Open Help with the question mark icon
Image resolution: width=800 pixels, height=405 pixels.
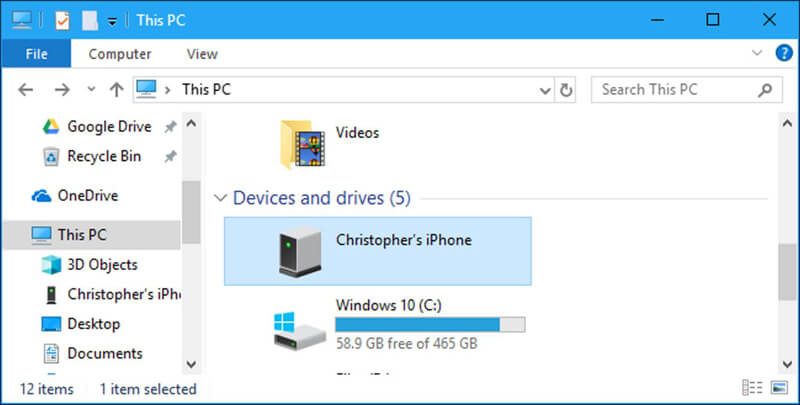(784, 53)
